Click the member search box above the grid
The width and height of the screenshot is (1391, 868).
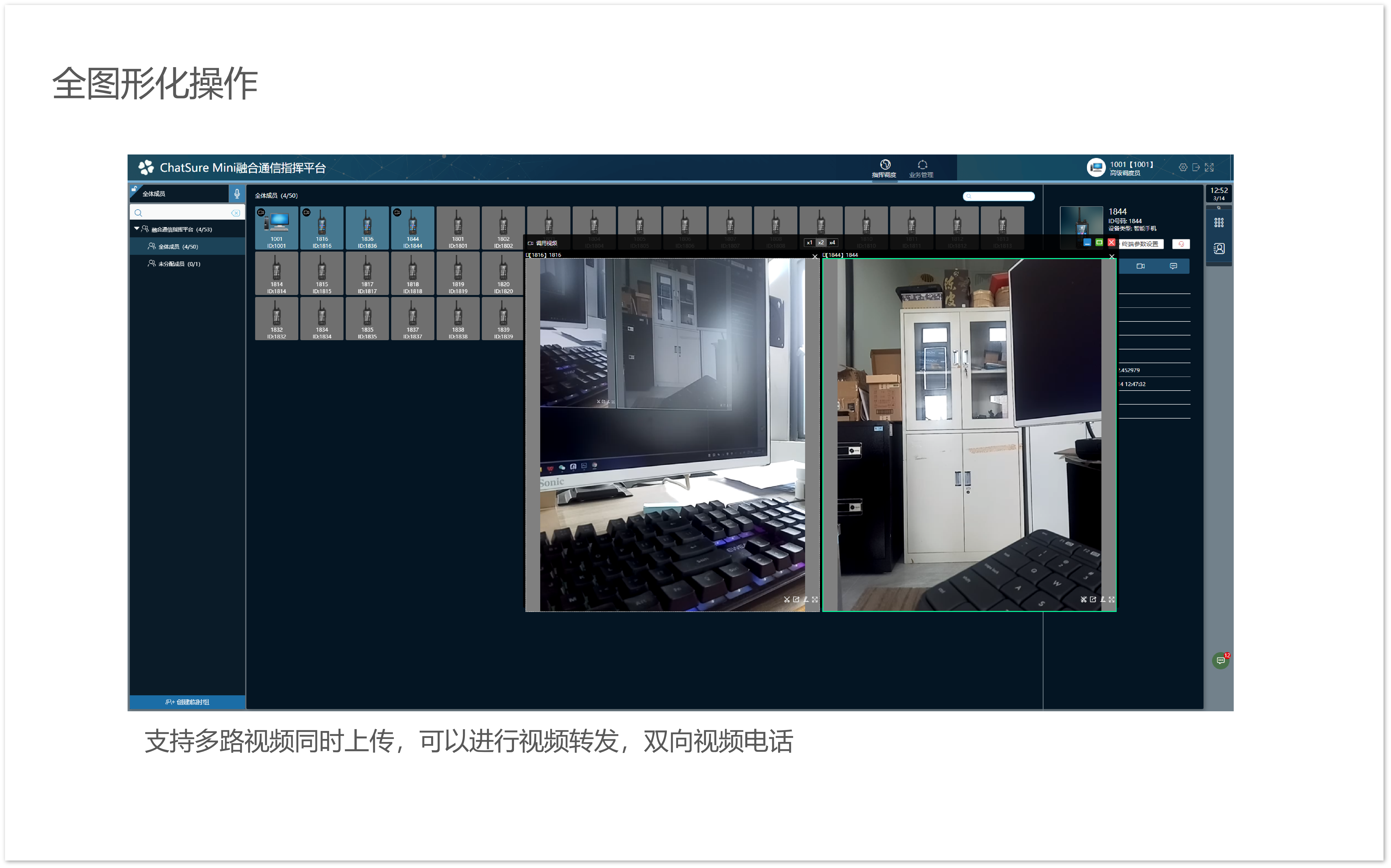999,196
